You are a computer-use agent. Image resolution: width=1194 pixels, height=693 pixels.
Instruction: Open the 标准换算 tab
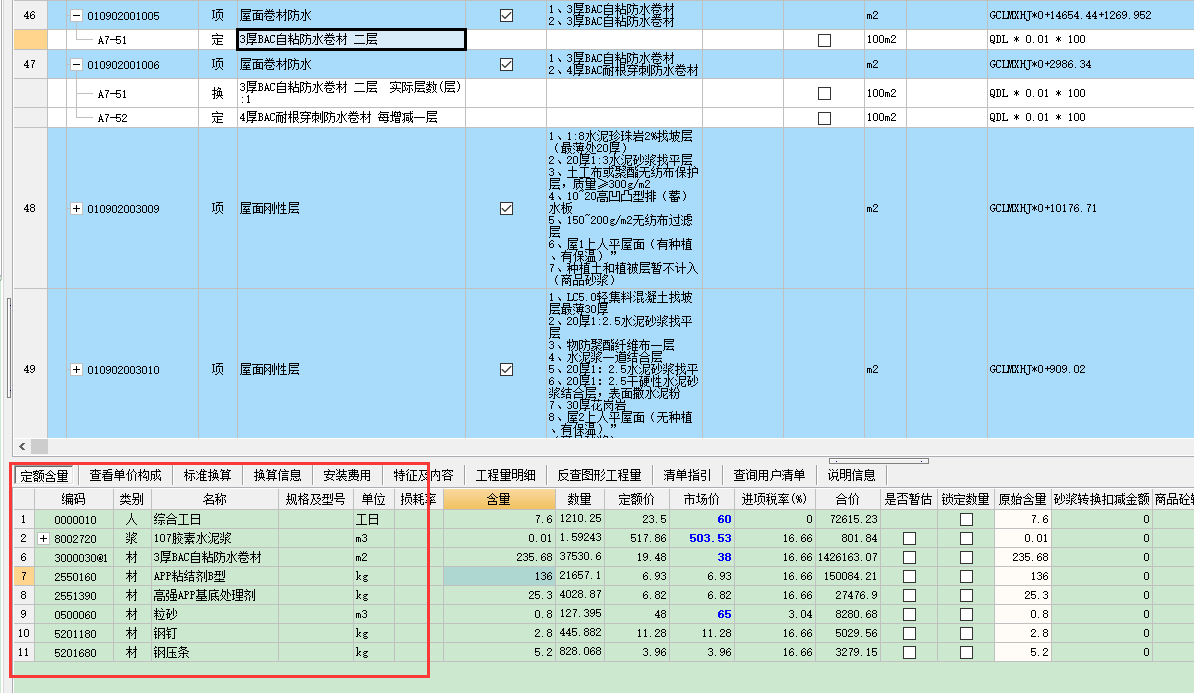tap(207, 475)
